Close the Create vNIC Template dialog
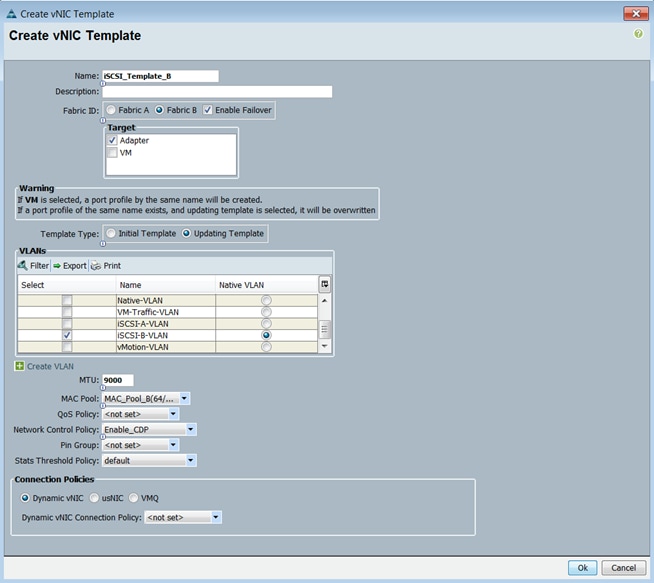Screen dimensions: 654x583 click(x=636, y=14)
